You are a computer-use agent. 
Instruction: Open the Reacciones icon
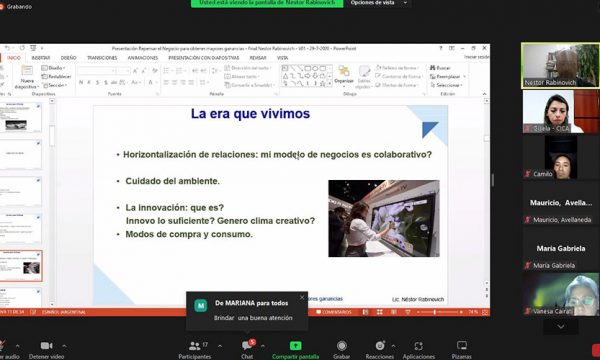pyautogui.click(x=380, y=346)
